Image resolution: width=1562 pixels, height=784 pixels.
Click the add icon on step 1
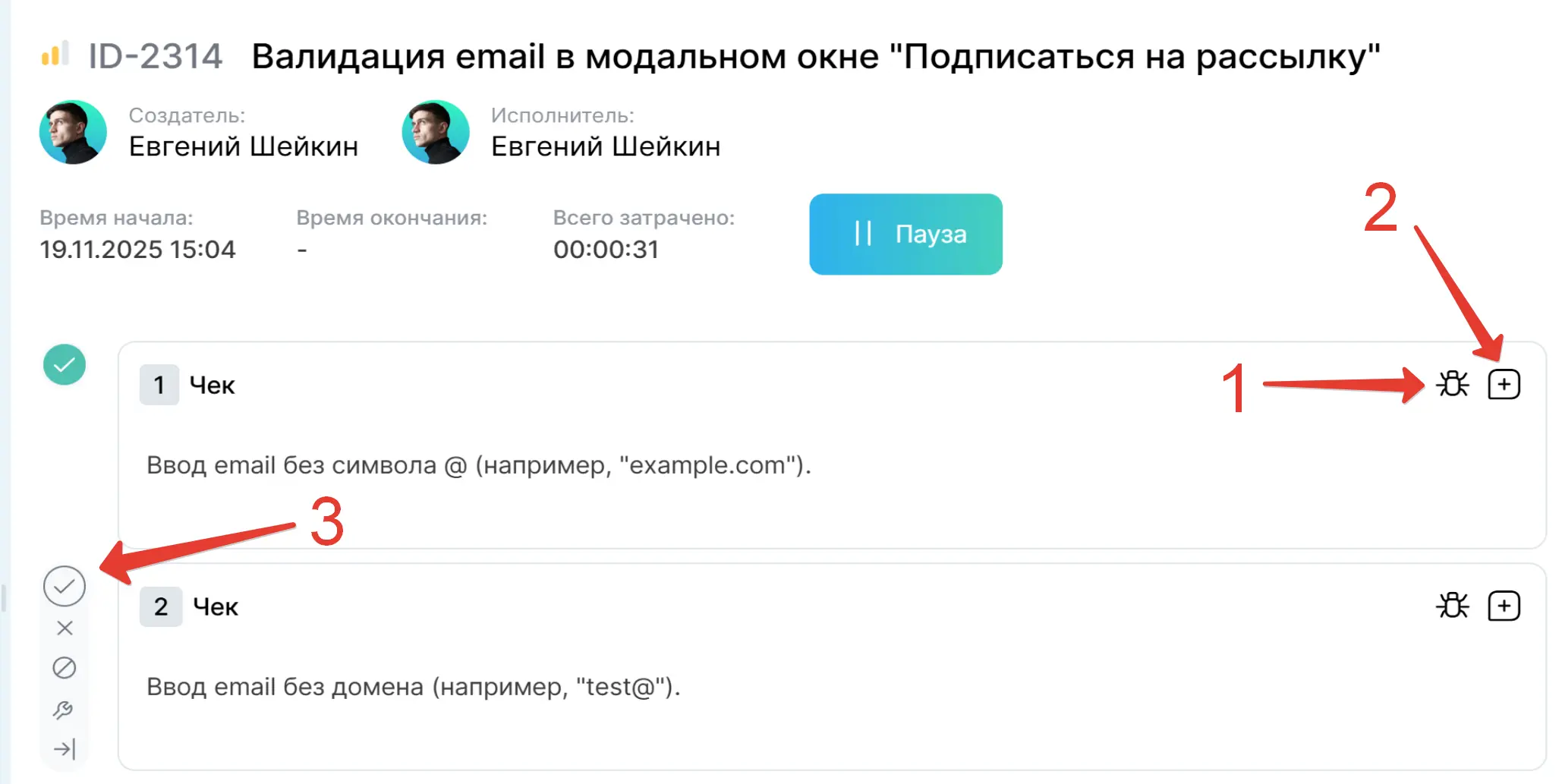(1504, 385)
